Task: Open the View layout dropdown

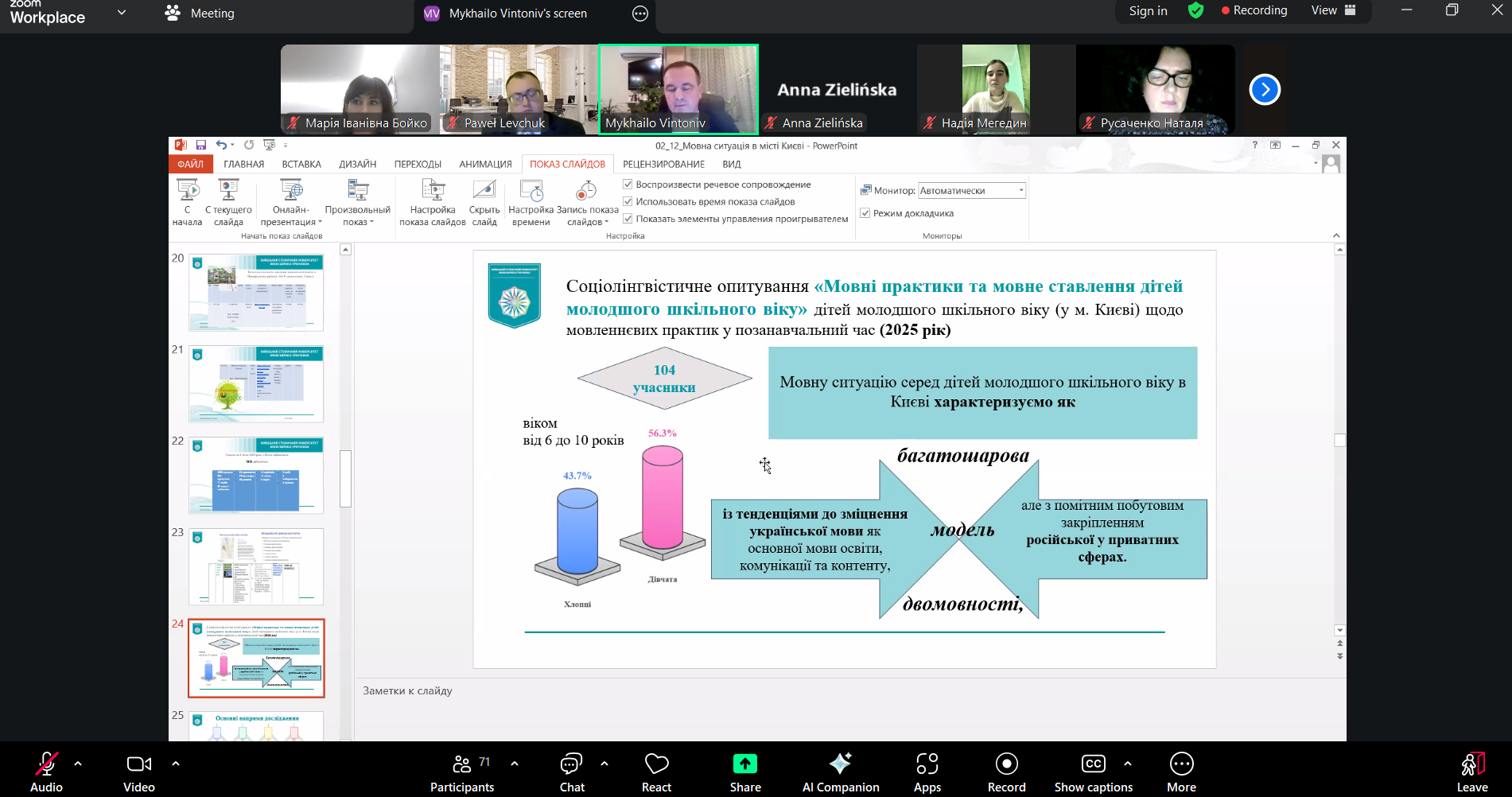Action: click(1333, 10)
